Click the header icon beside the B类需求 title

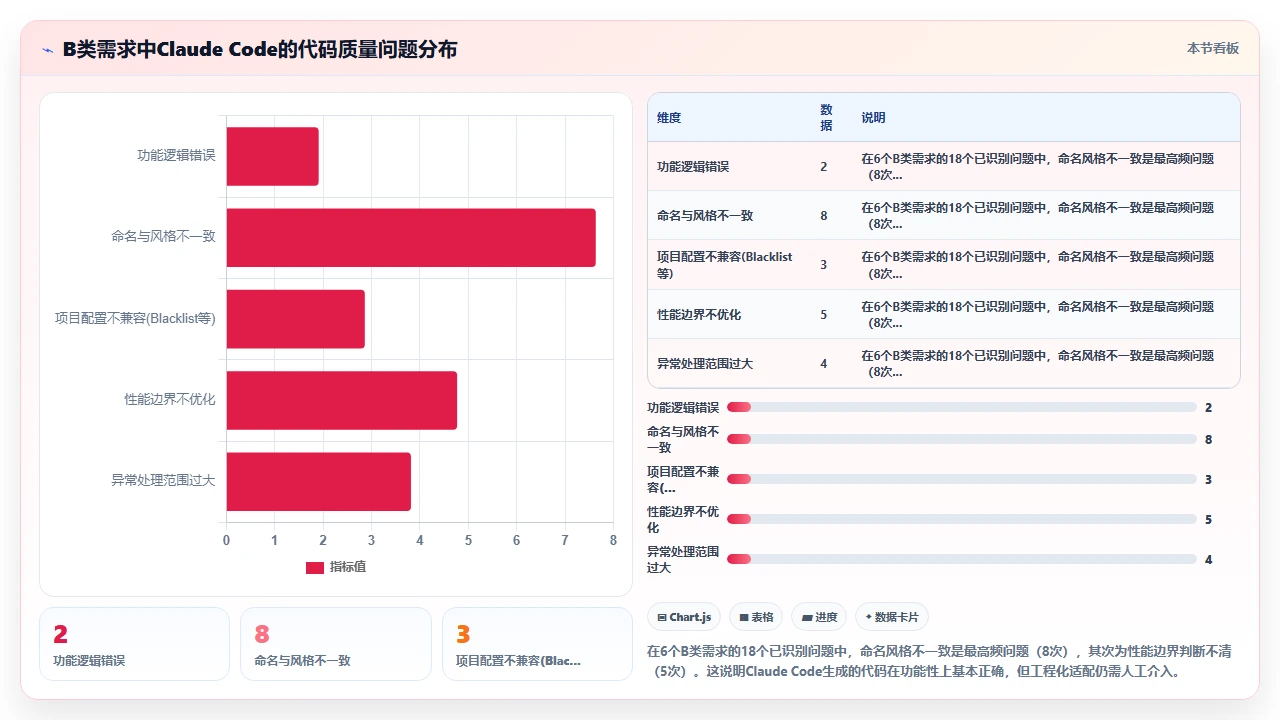(x=48, y=49)
